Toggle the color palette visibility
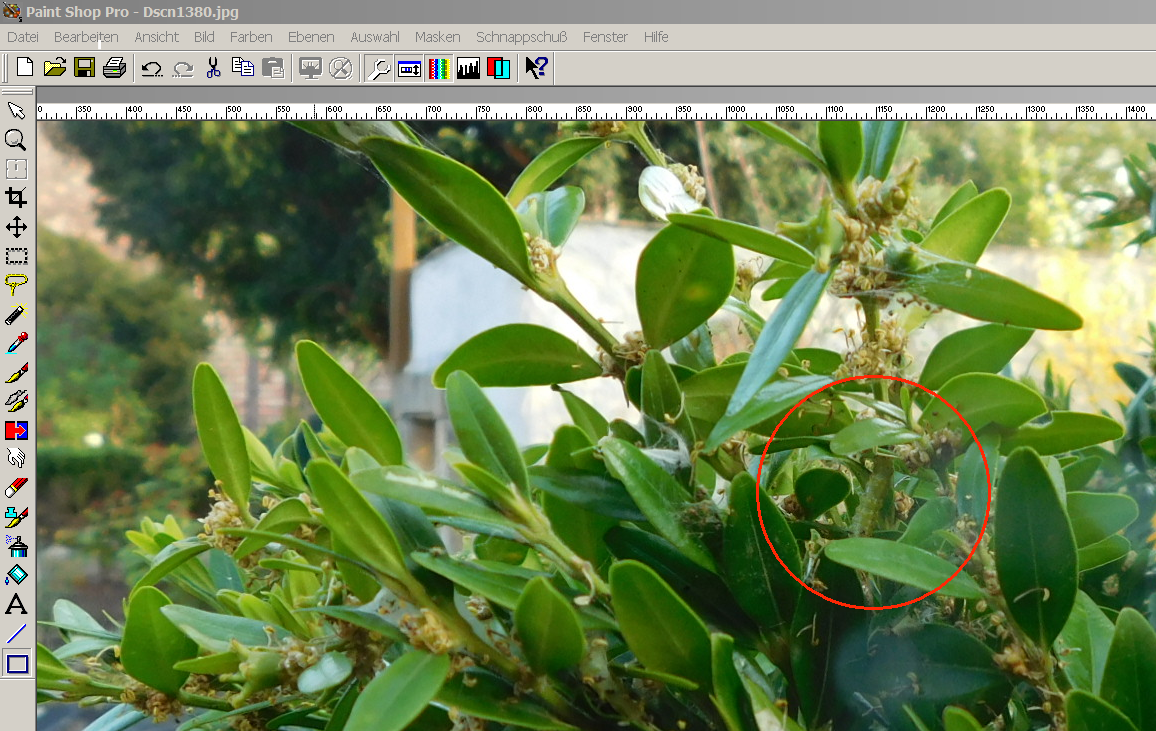 pos(439,69)
